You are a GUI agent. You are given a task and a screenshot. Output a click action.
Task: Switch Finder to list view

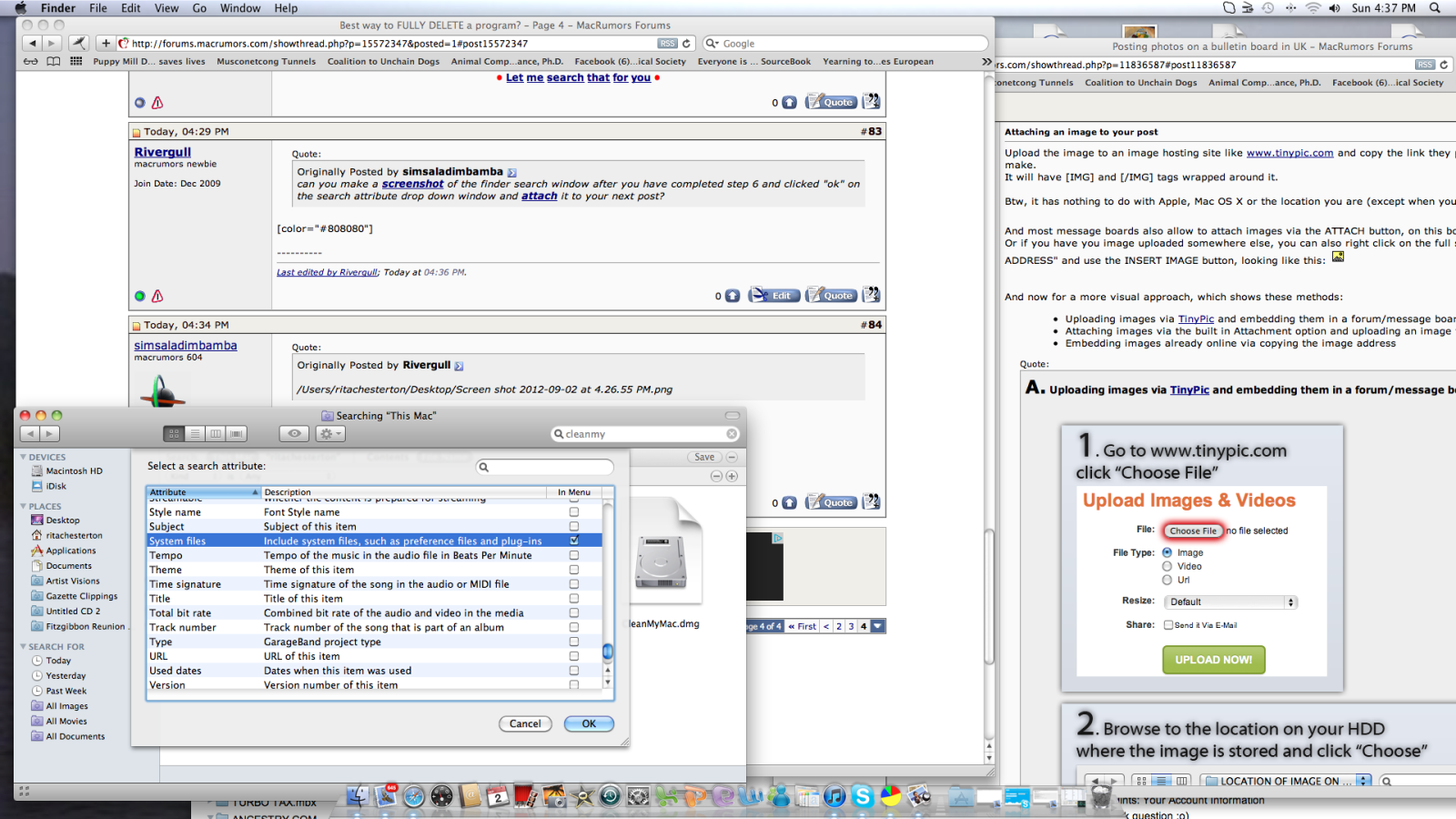(195, 434)
